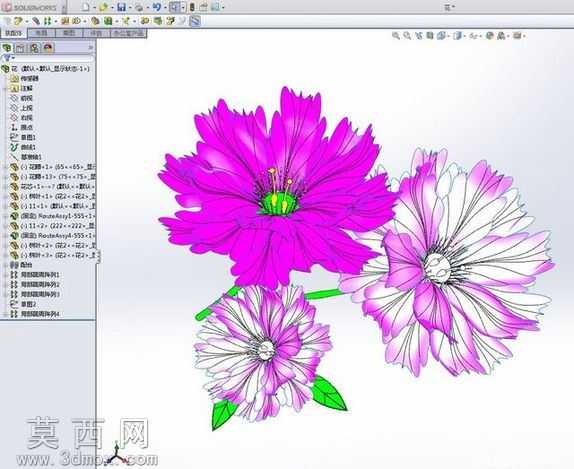Switch to the 草图 (Sketch) tab
Image resolution: width=574 pixels, height=469 pixels.
click(x=69, y=33)
